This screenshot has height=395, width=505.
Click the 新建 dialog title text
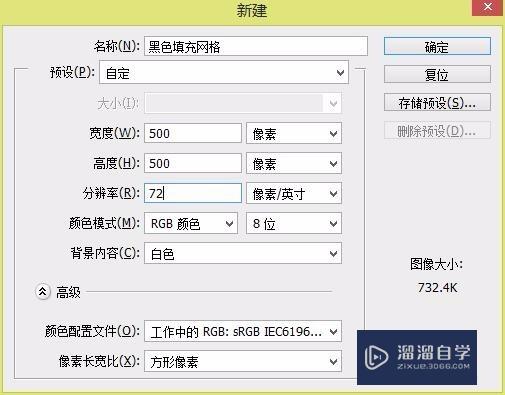[252, 10]
